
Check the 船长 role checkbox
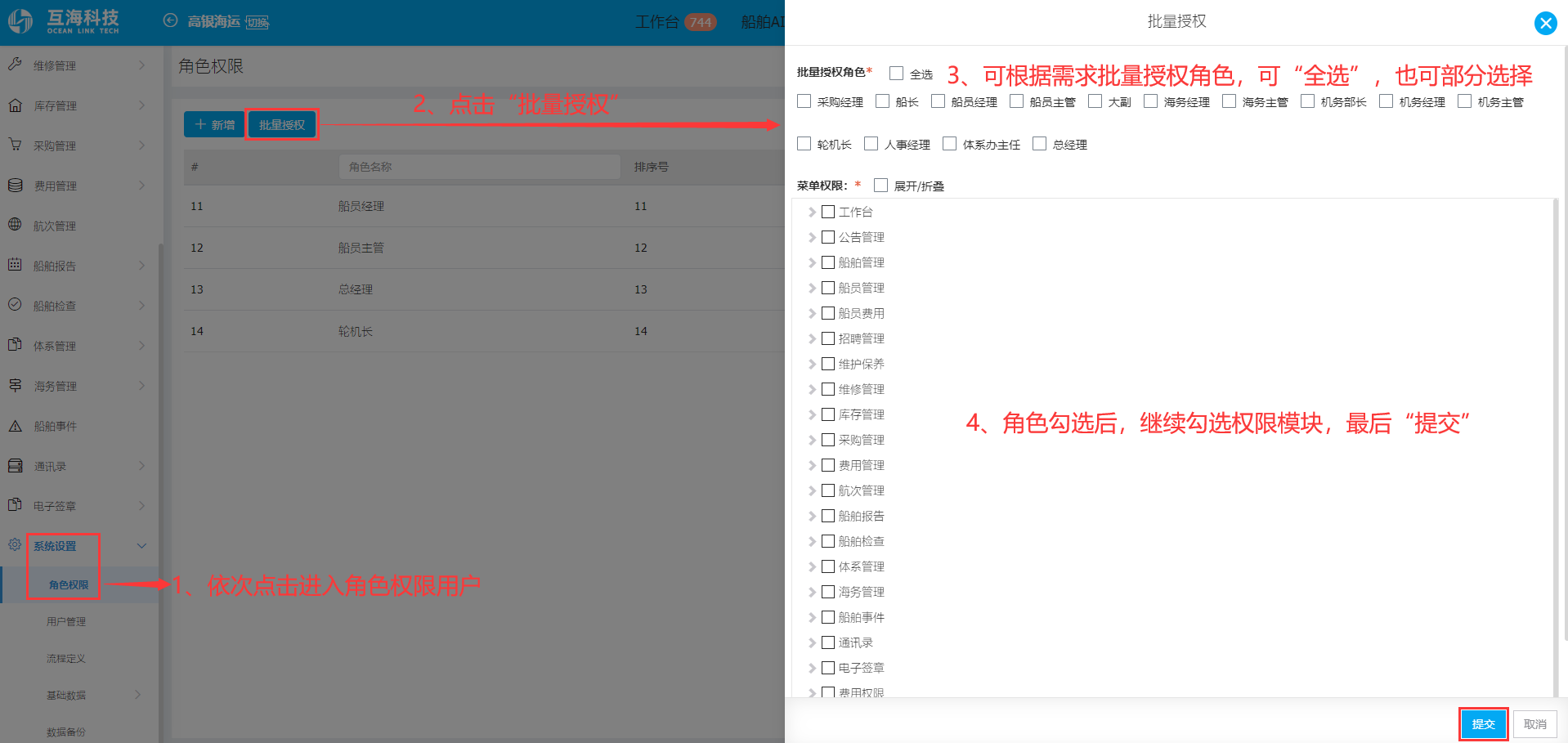click(x=882, y=101)
